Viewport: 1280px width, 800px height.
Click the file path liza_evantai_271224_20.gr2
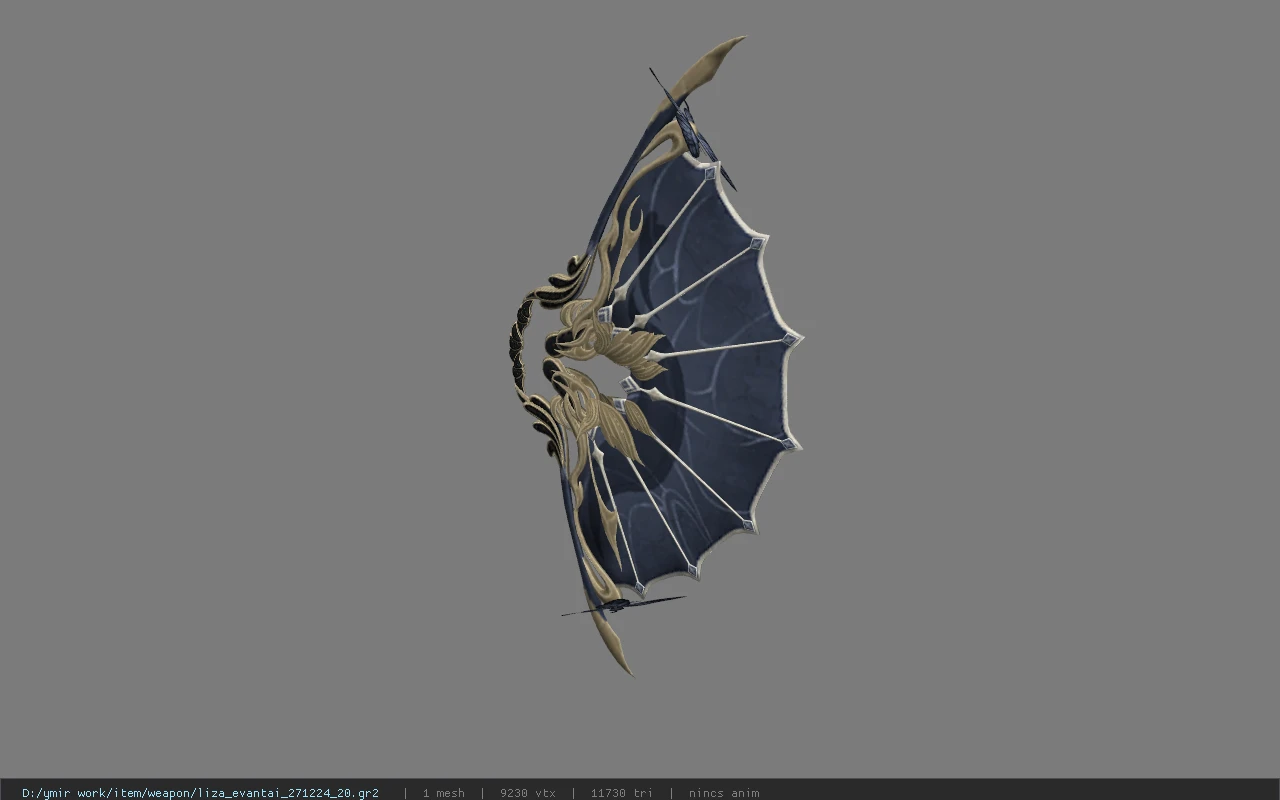pos(200,793)
